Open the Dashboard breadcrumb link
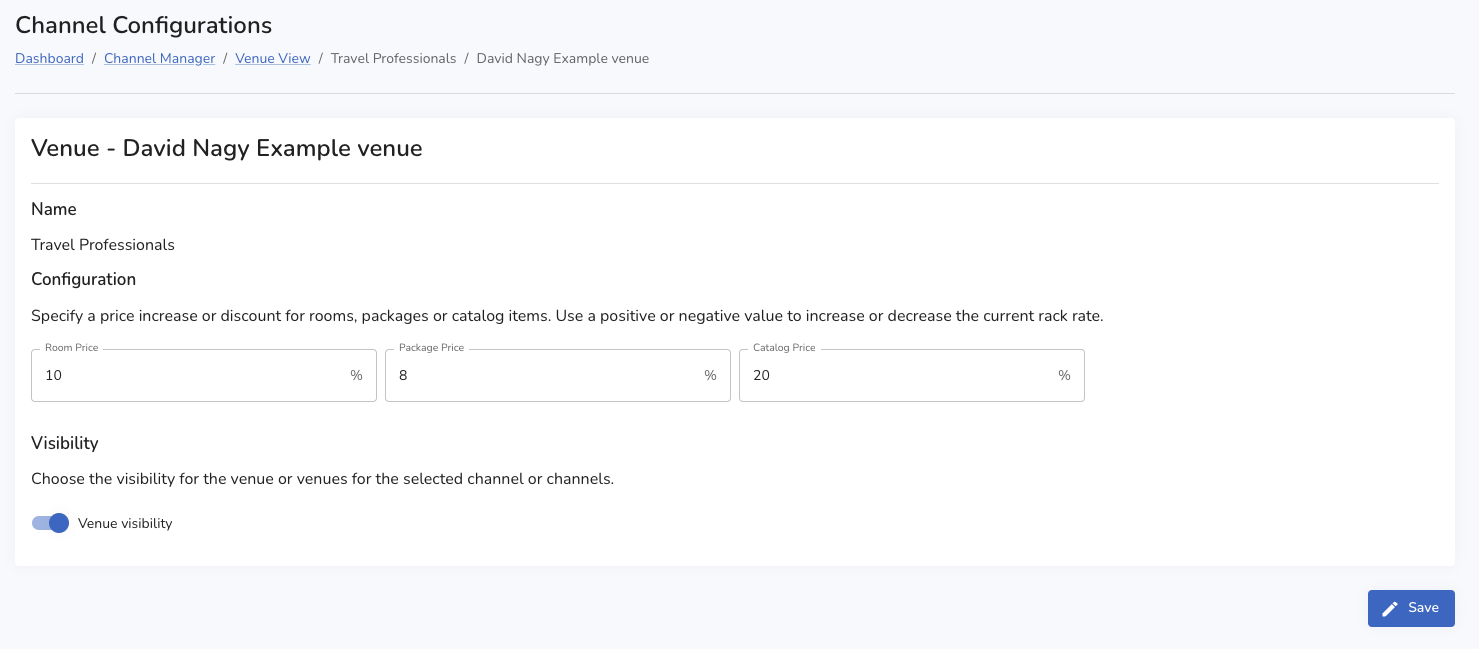The image size is (1479, 649). coord(49,59)
